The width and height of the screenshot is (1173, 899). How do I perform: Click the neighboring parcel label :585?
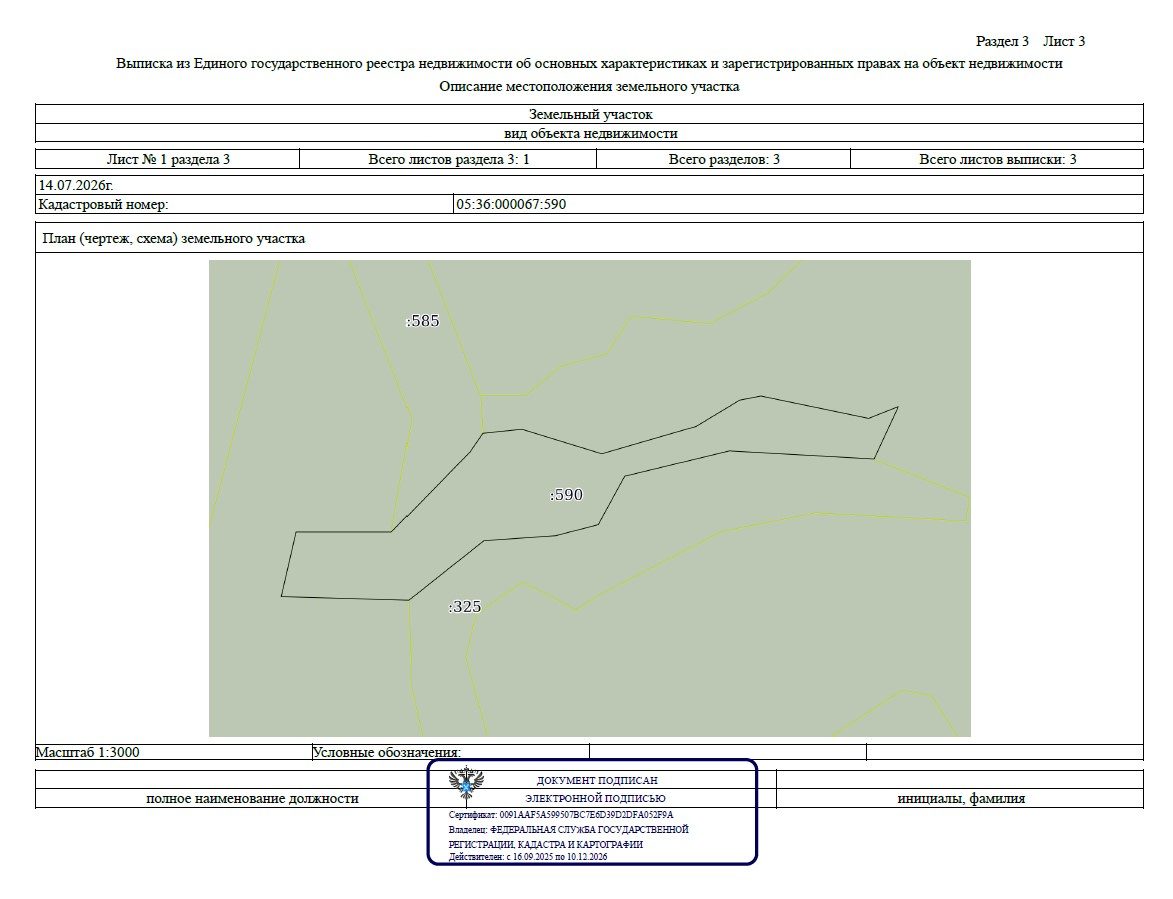tap(423, 321)
